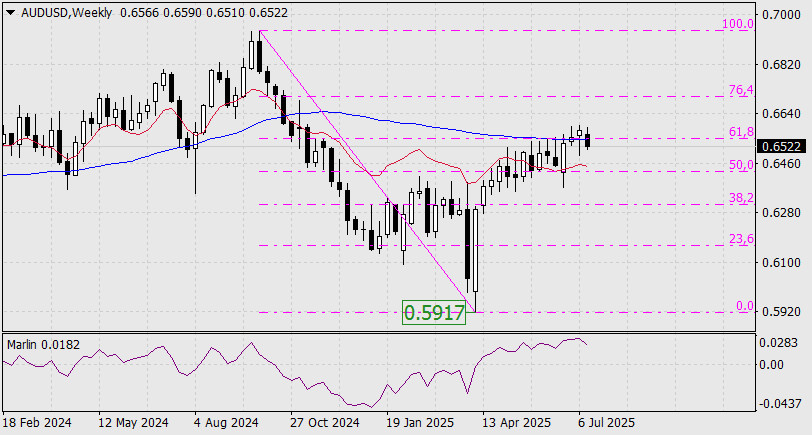Select the Fibonacci 76,4 level label
The width and height of the screenshot is (812, 435).
(x=741, y=90)
